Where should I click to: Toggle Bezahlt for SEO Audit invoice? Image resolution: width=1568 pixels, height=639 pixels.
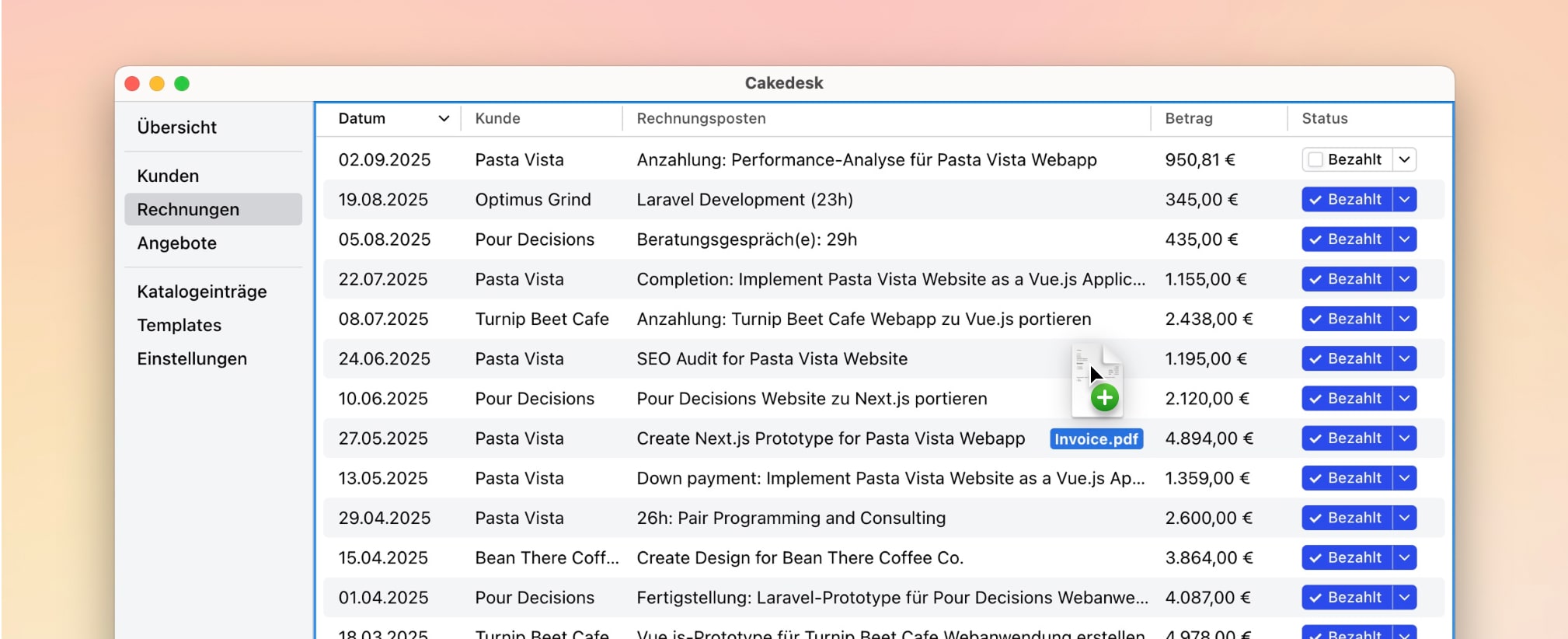pos(1347,358)
